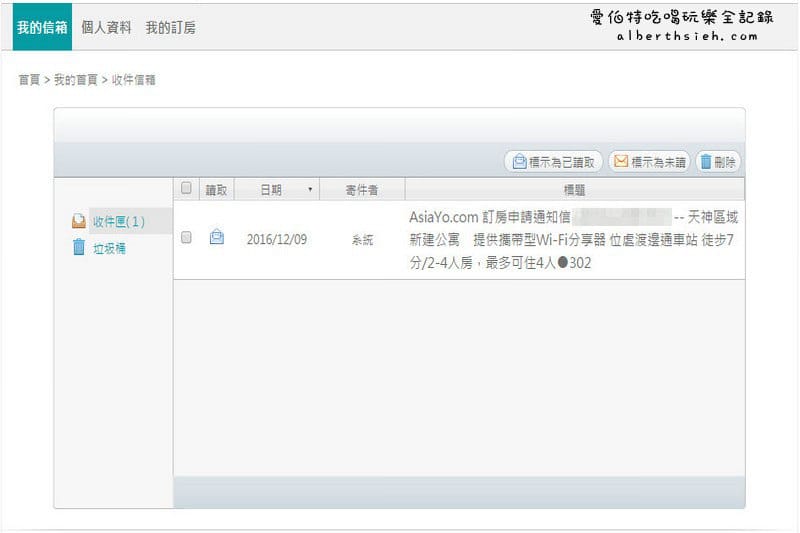Click the trash can icon in 刪除
Image resolution: width=800 pixels, height=533 pixels.
pos(706,162)
